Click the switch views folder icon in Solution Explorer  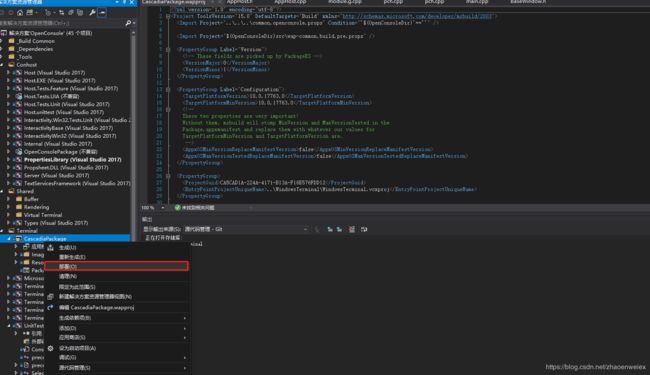pos(30,13)
